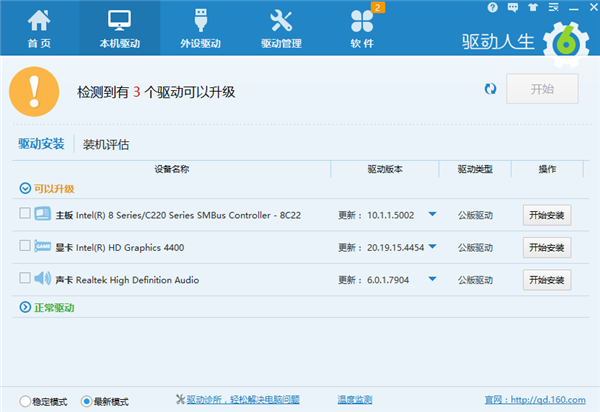Open the 首页 home tab
This screenshot has width=600, height=412.
coord(38,29)
